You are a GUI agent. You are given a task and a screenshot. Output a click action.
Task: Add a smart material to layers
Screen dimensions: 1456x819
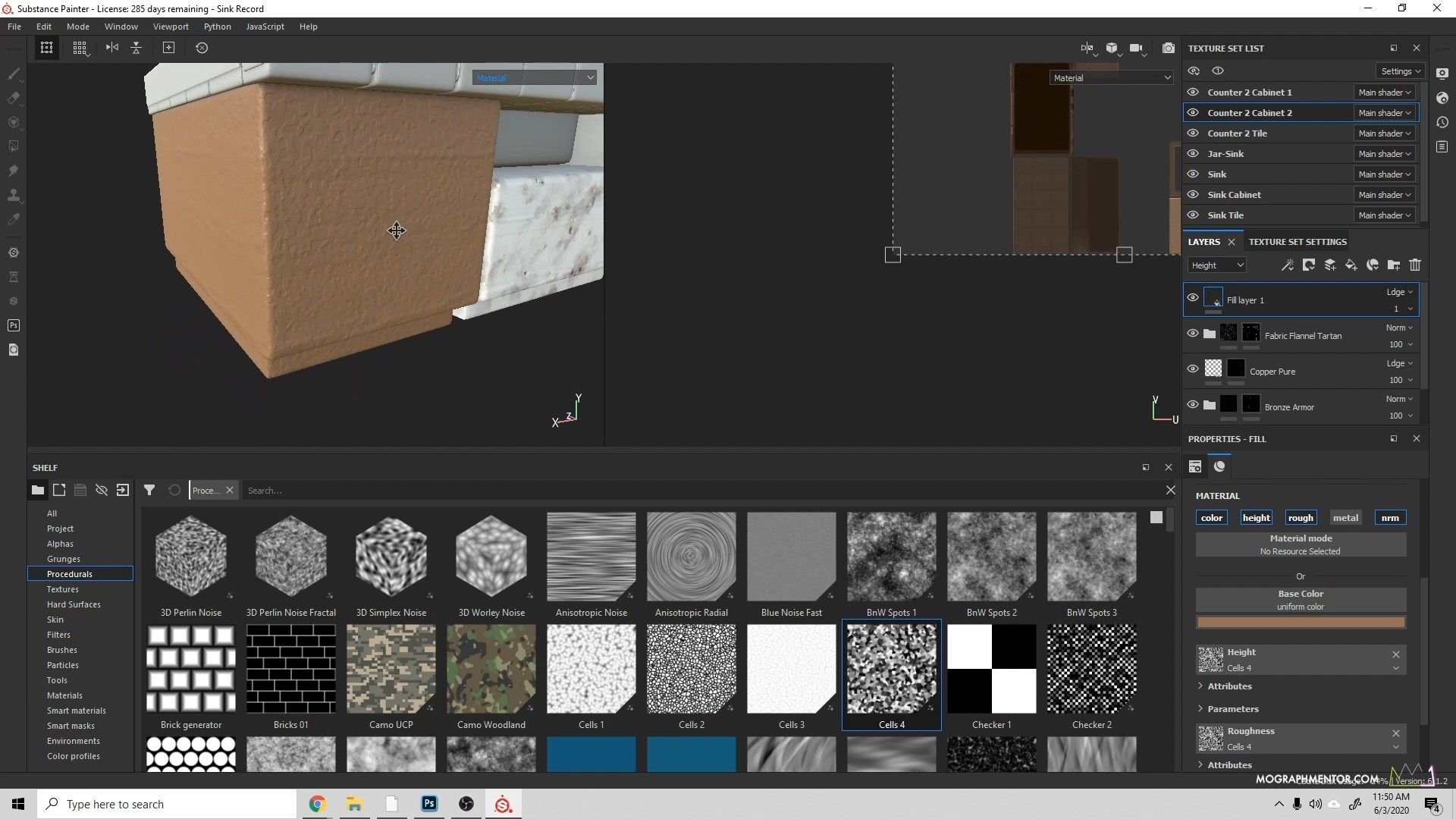1372,265
